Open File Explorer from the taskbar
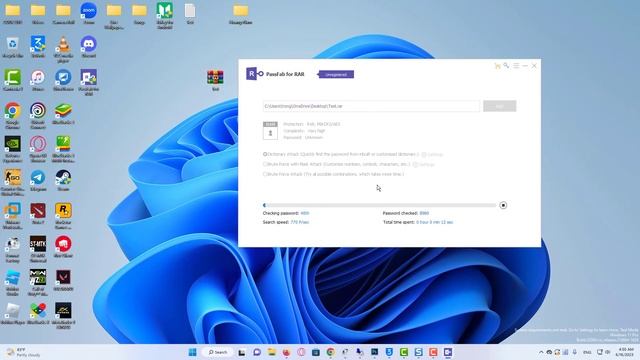 click(x=272, y=352)
